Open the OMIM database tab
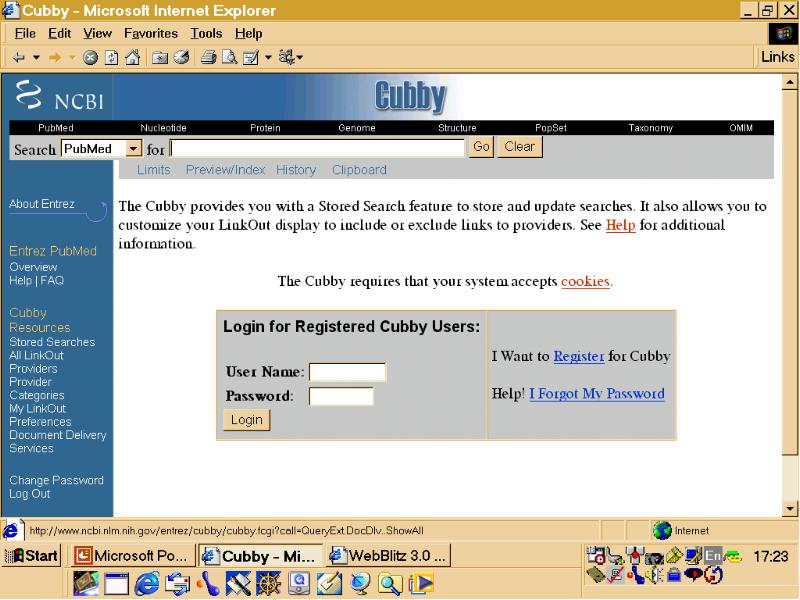Image resolution: width=800 pixels, height=600 pixels. coord(741,128)
